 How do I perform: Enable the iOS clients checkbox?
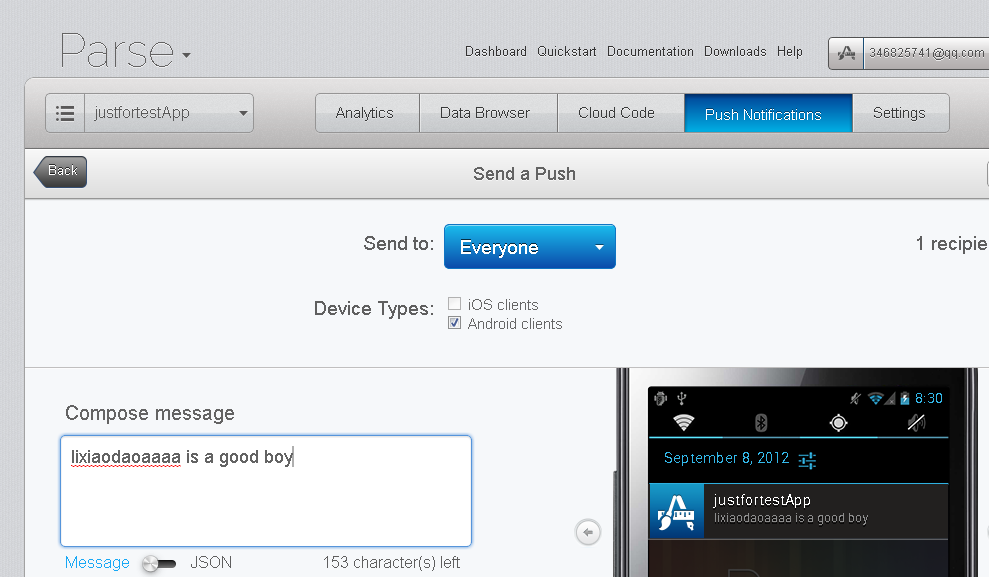click(x=455, y=303)
